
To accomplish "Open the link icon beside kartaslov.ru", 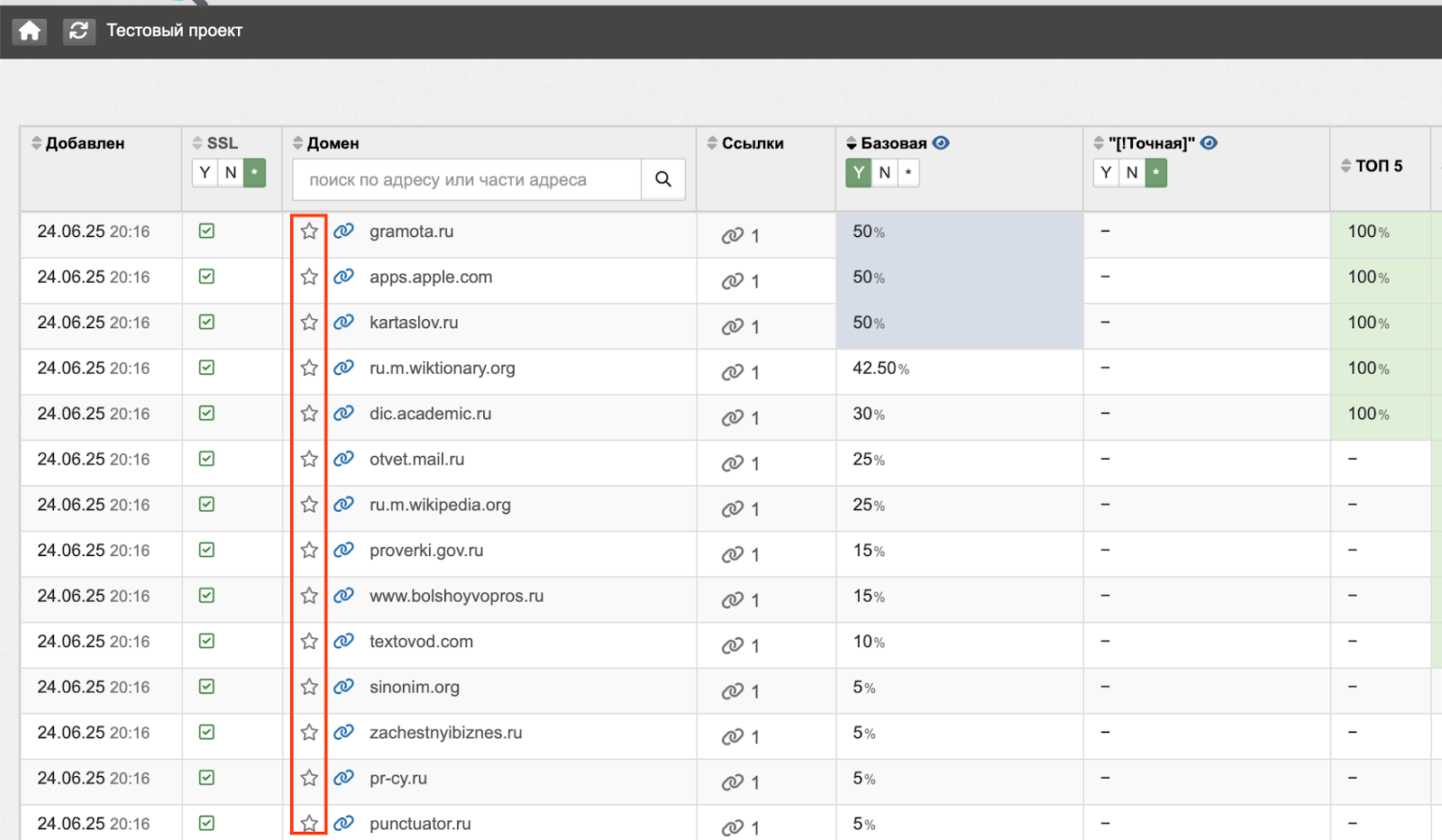I will pos(343,322).
